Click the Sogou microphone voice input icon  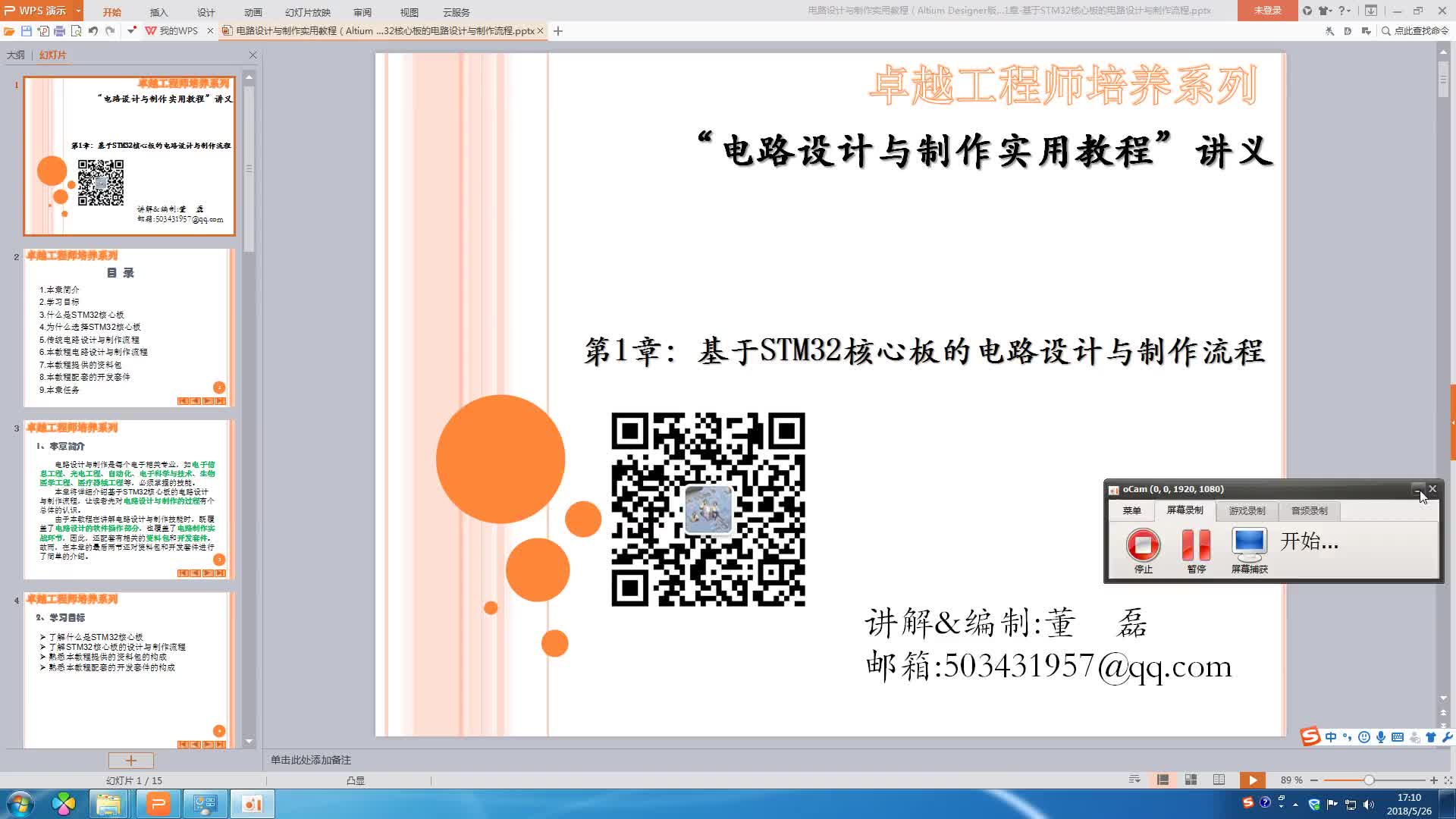(1381, 737)
